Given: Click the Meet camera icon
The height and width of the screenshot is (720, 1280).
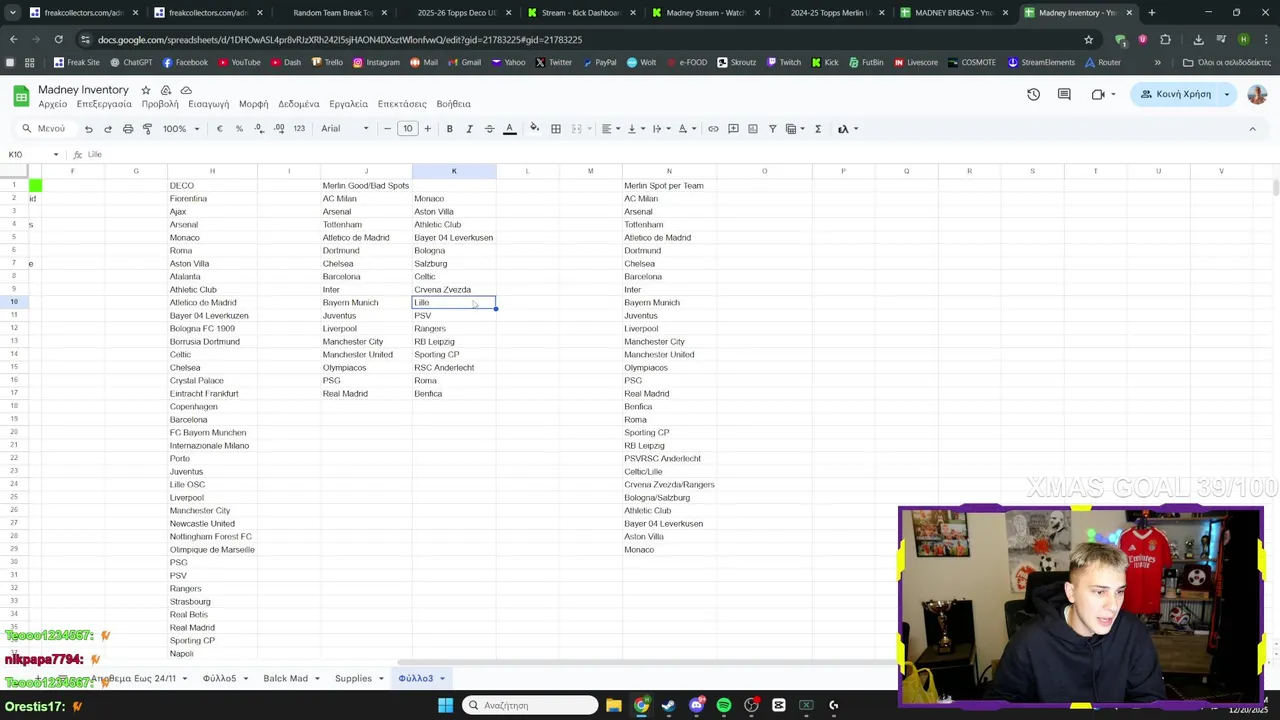Looking at the screenshot, I should (x=1098, y=94).
